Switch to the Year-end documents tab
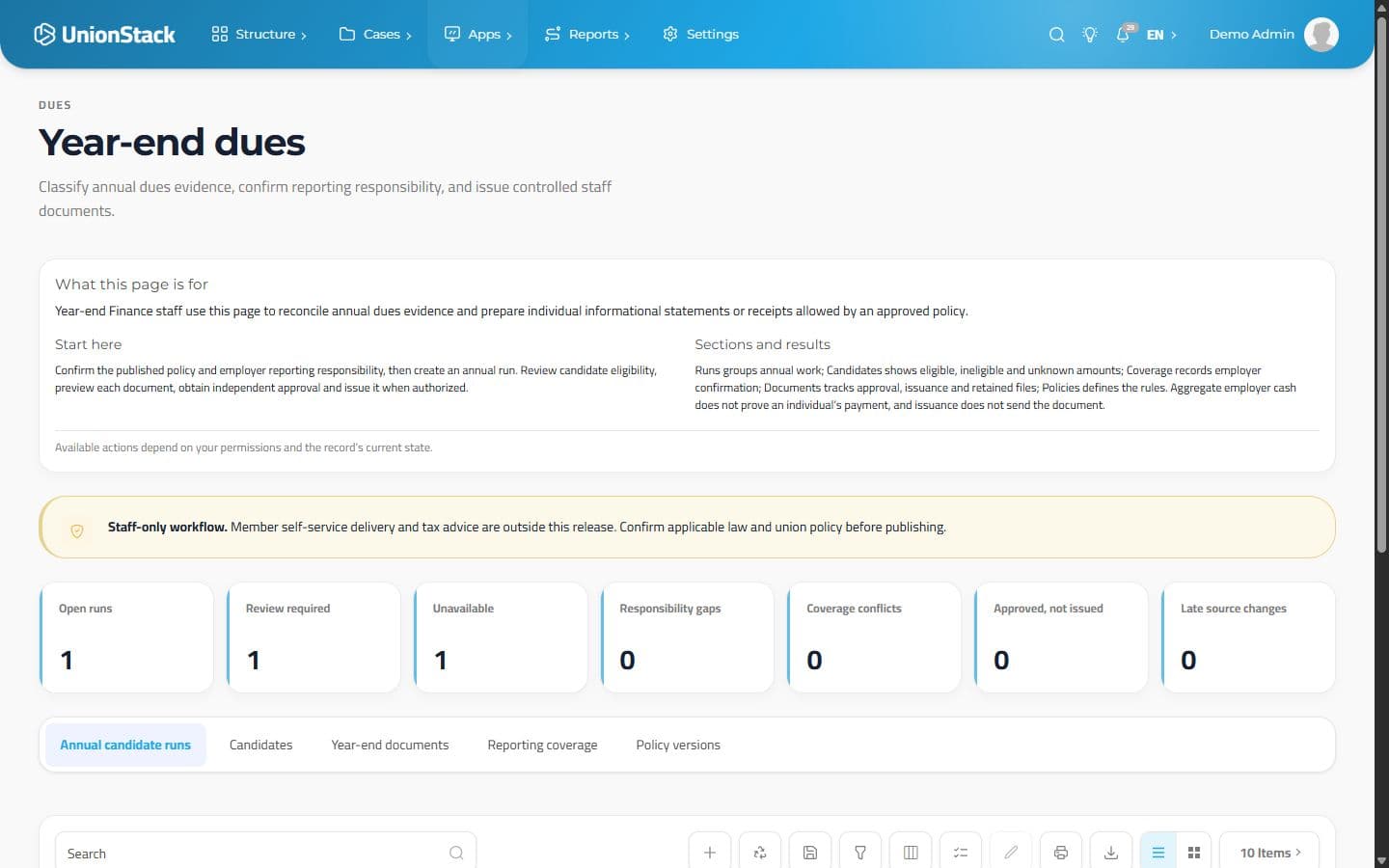 click(x=390, y=745)
